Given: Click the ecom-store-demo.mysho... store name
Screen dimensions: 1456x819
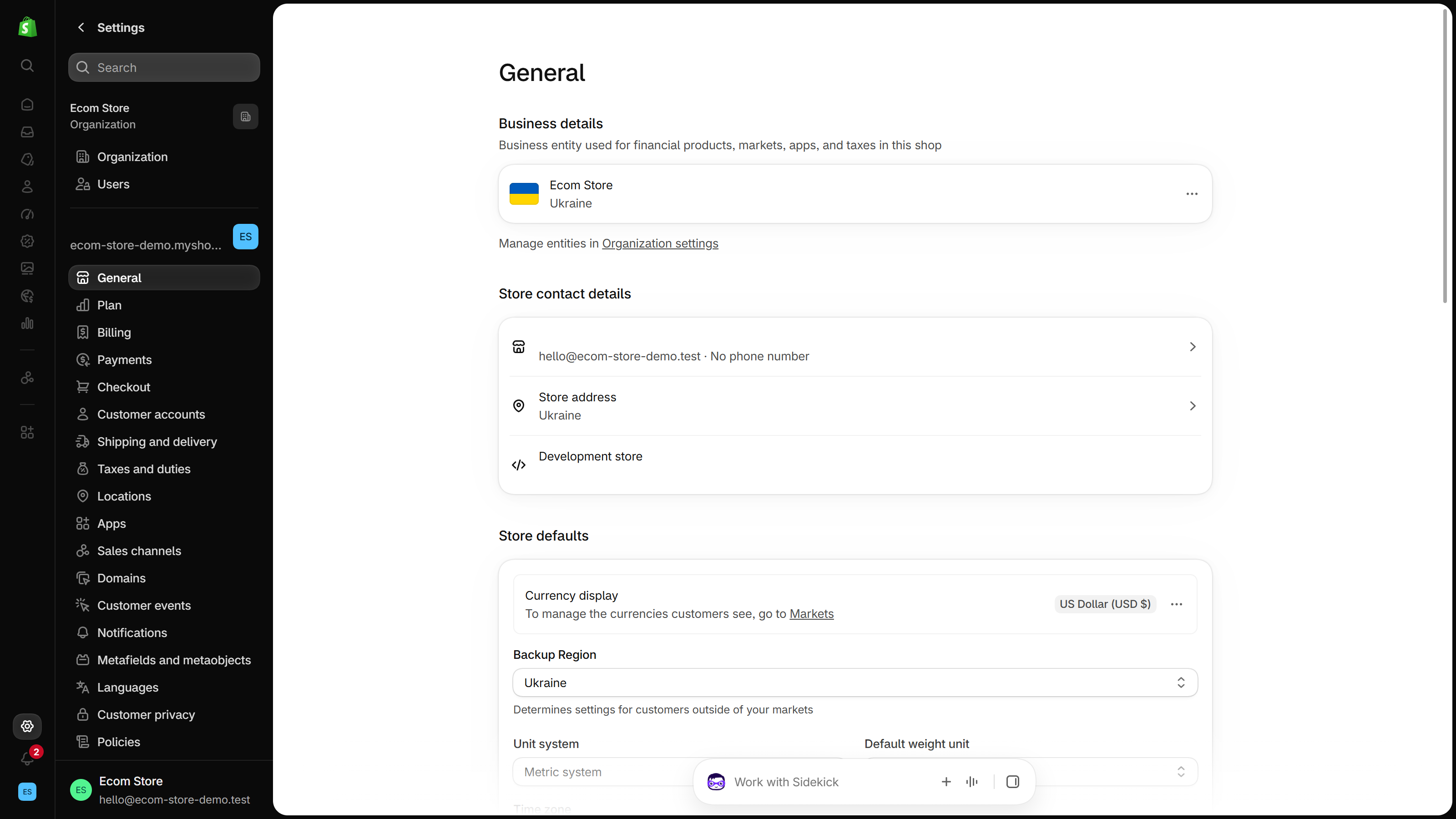Looking at the screenshot, I should click(x=146, y=245).
